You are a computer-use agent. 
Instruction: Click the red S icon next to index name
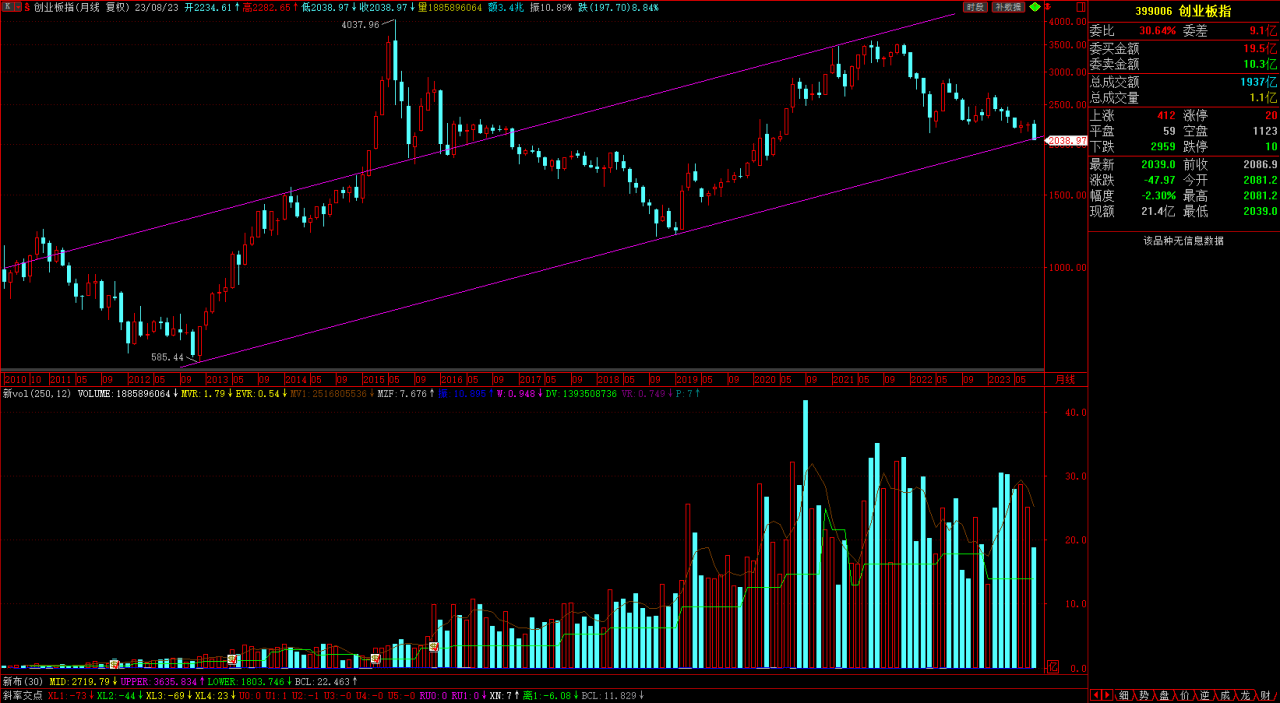(x=26, y=7)
